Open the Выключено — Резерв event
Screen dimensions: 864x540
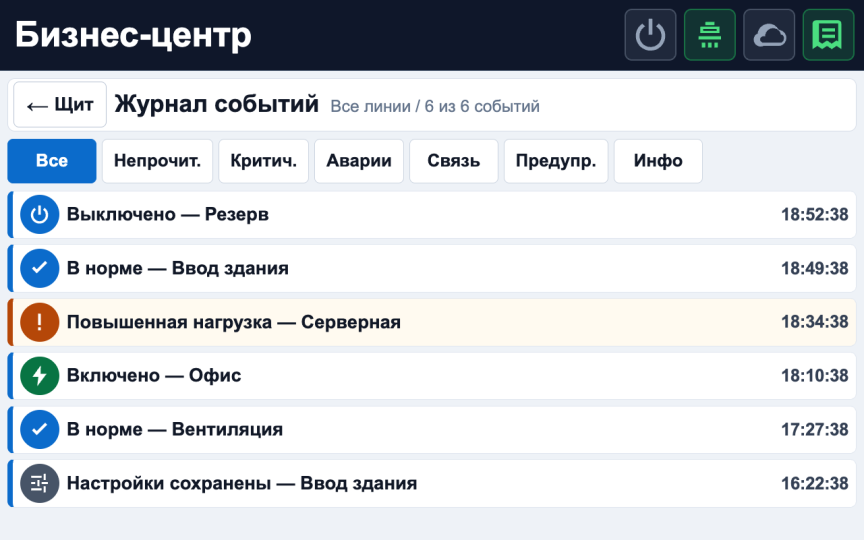coord(432,214)
